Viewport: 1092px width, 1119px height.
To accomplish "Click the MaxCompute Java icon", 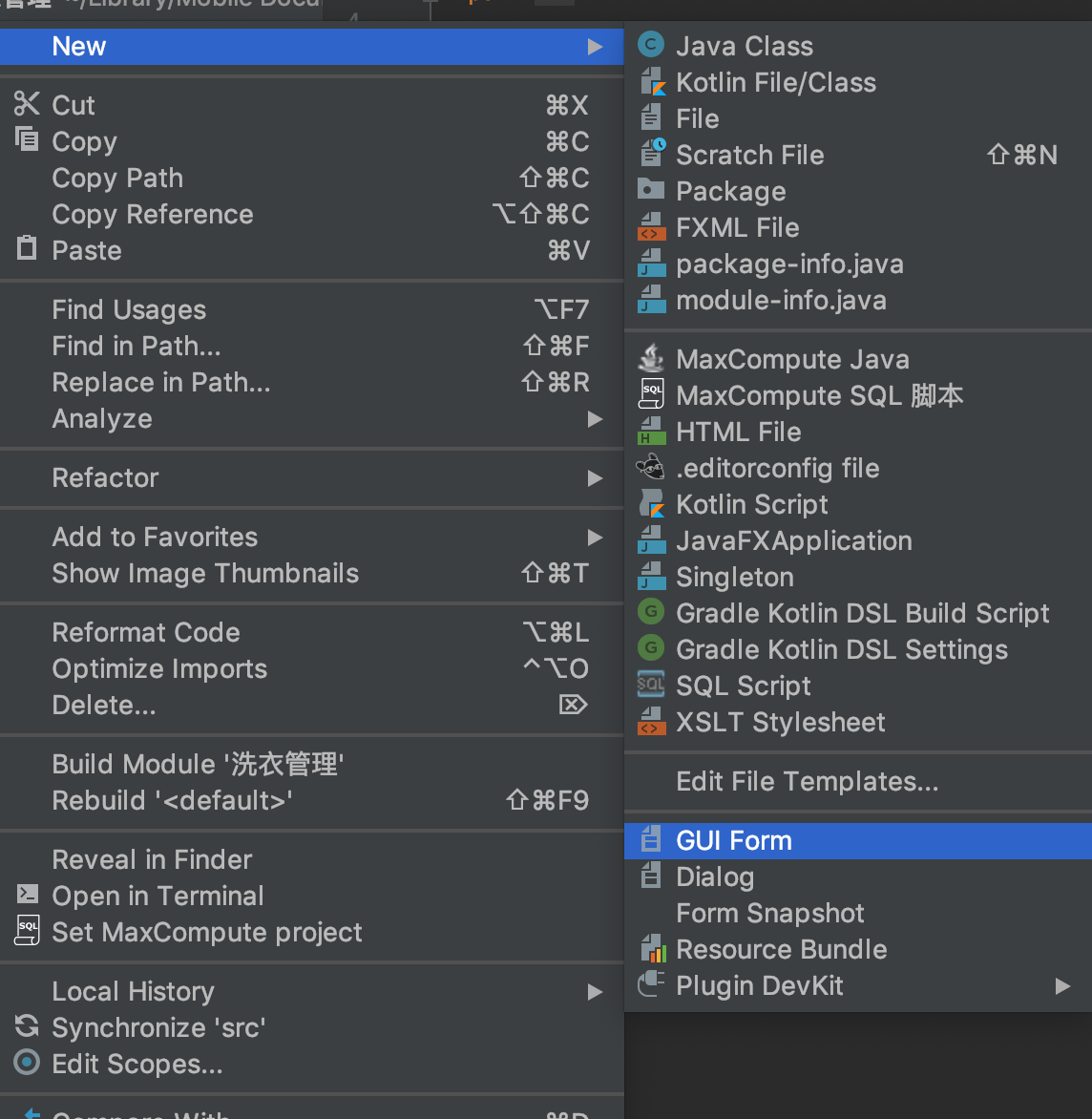I will tap(651, 359).
